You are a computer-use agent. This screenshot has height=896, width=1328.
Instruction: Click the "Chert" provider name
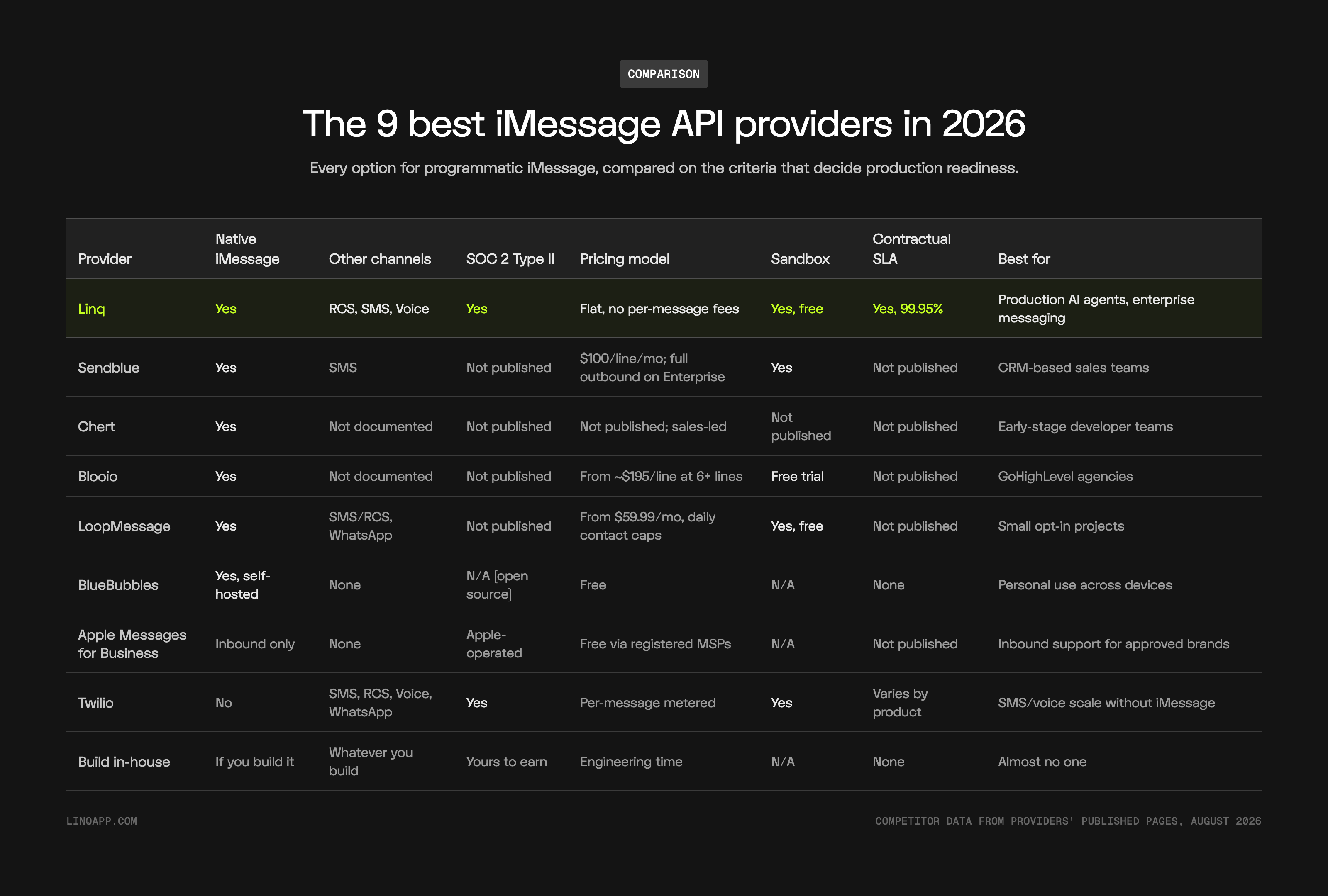pyautogui.click(x=97, y=426)
